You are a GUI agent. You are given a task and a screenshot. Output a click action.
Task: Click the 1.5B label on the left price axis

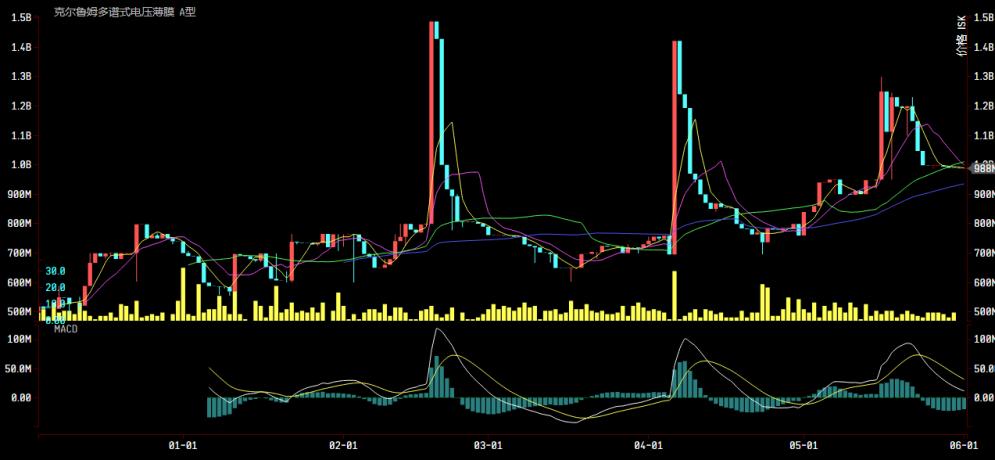(21, 18)
